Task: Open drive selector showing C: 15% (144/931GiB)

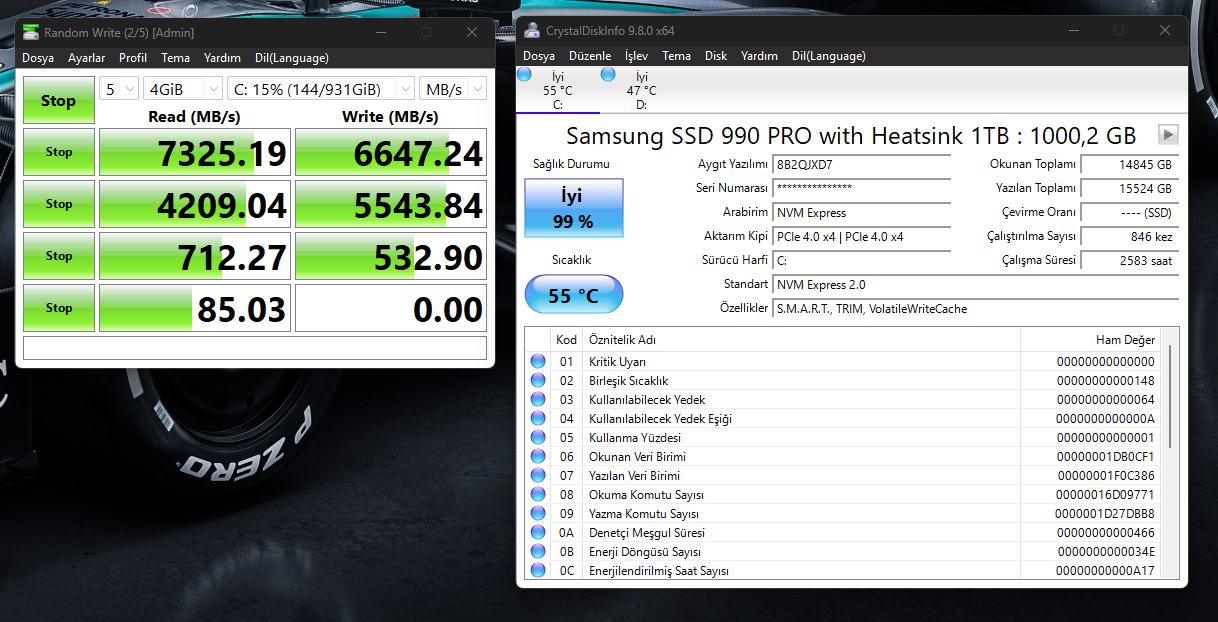Action: pyautogui.click(x=320, y=89)
